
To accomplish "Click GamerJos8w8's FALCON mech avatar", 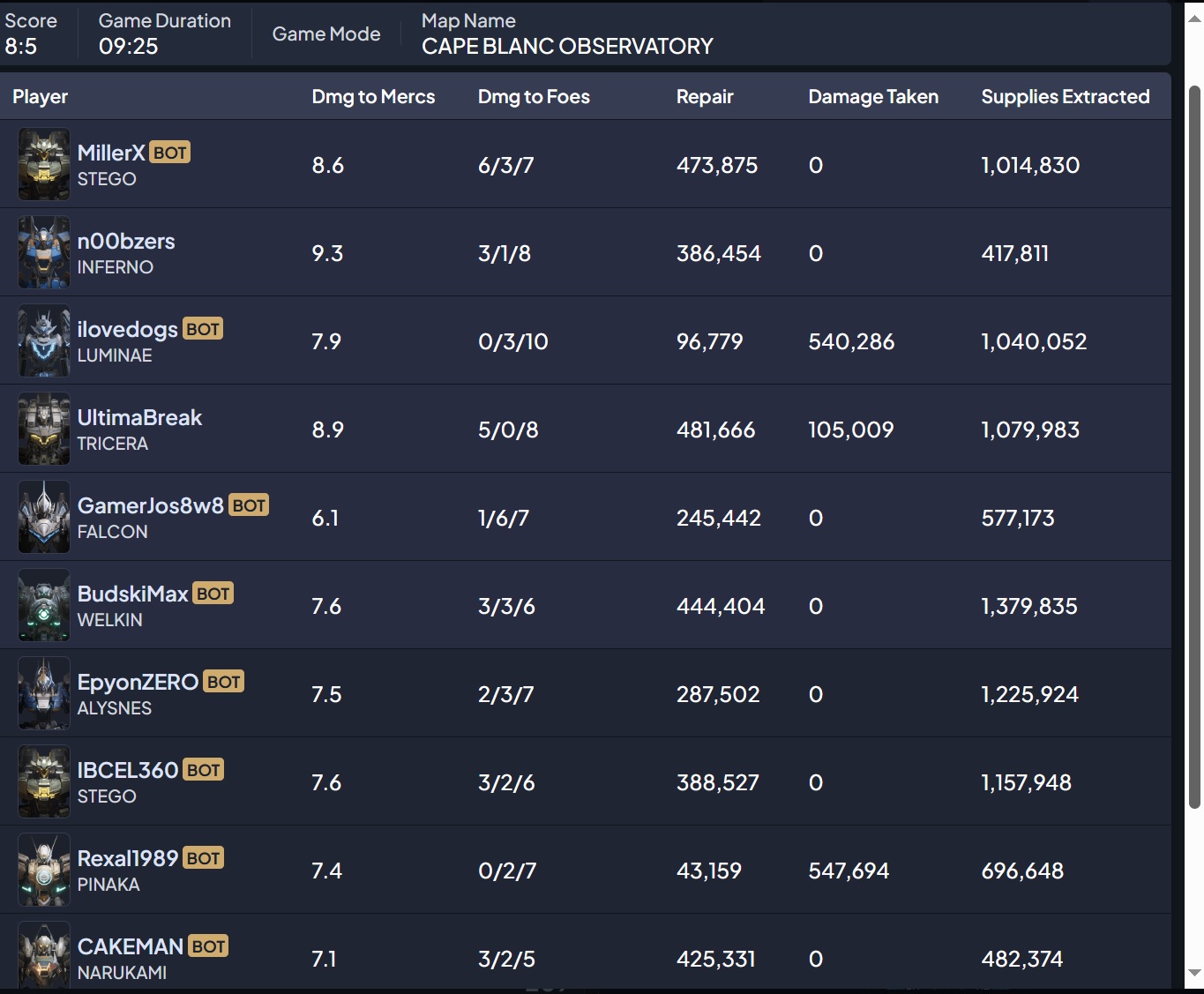I will [x=44, y=517].
